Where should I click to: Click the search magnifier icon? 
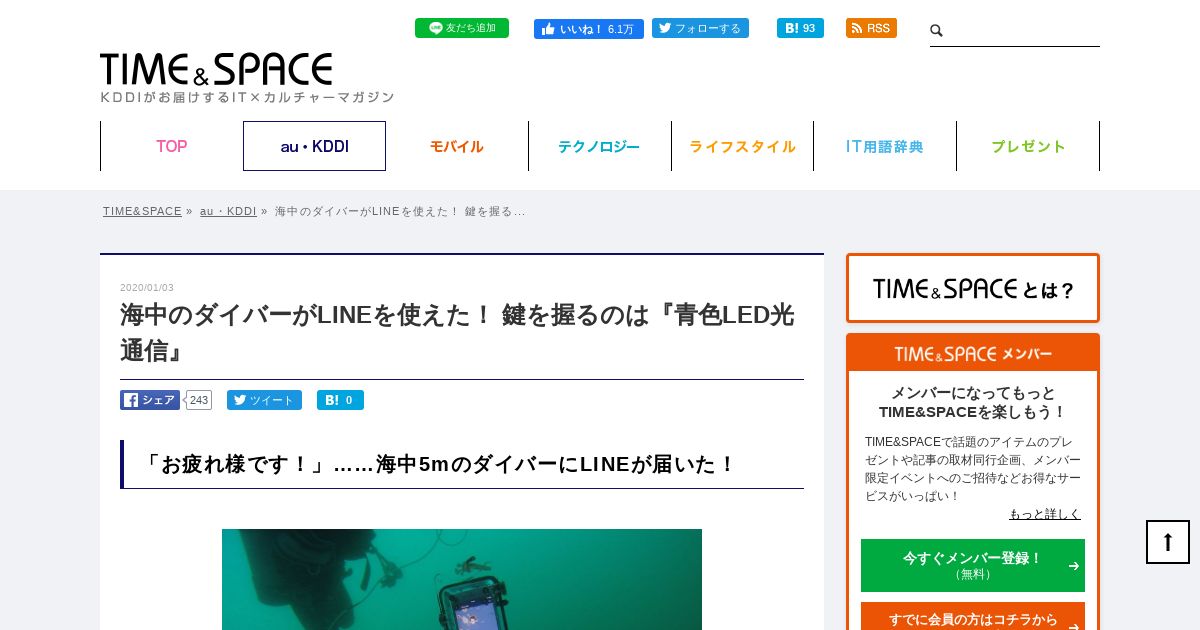tap(937, 31)
